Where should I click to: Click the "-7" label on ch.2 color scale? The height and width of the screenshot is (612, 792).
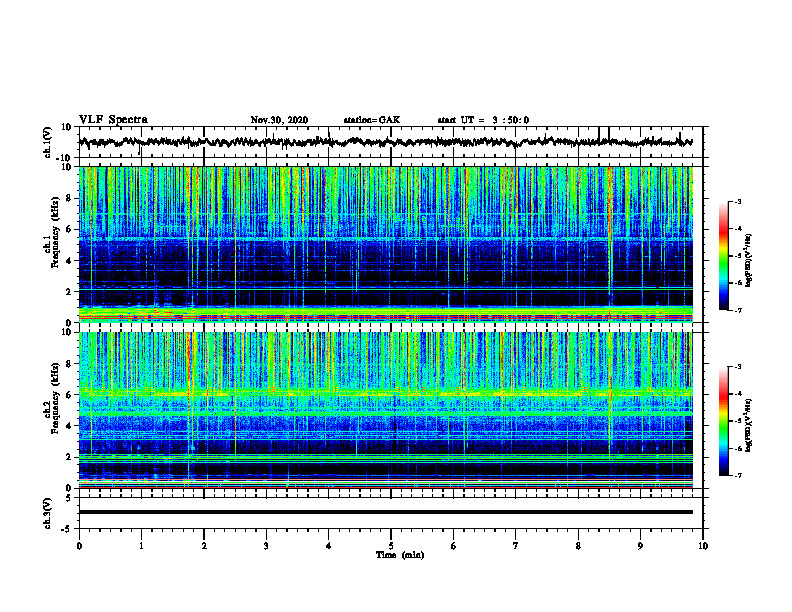[737, 476]
